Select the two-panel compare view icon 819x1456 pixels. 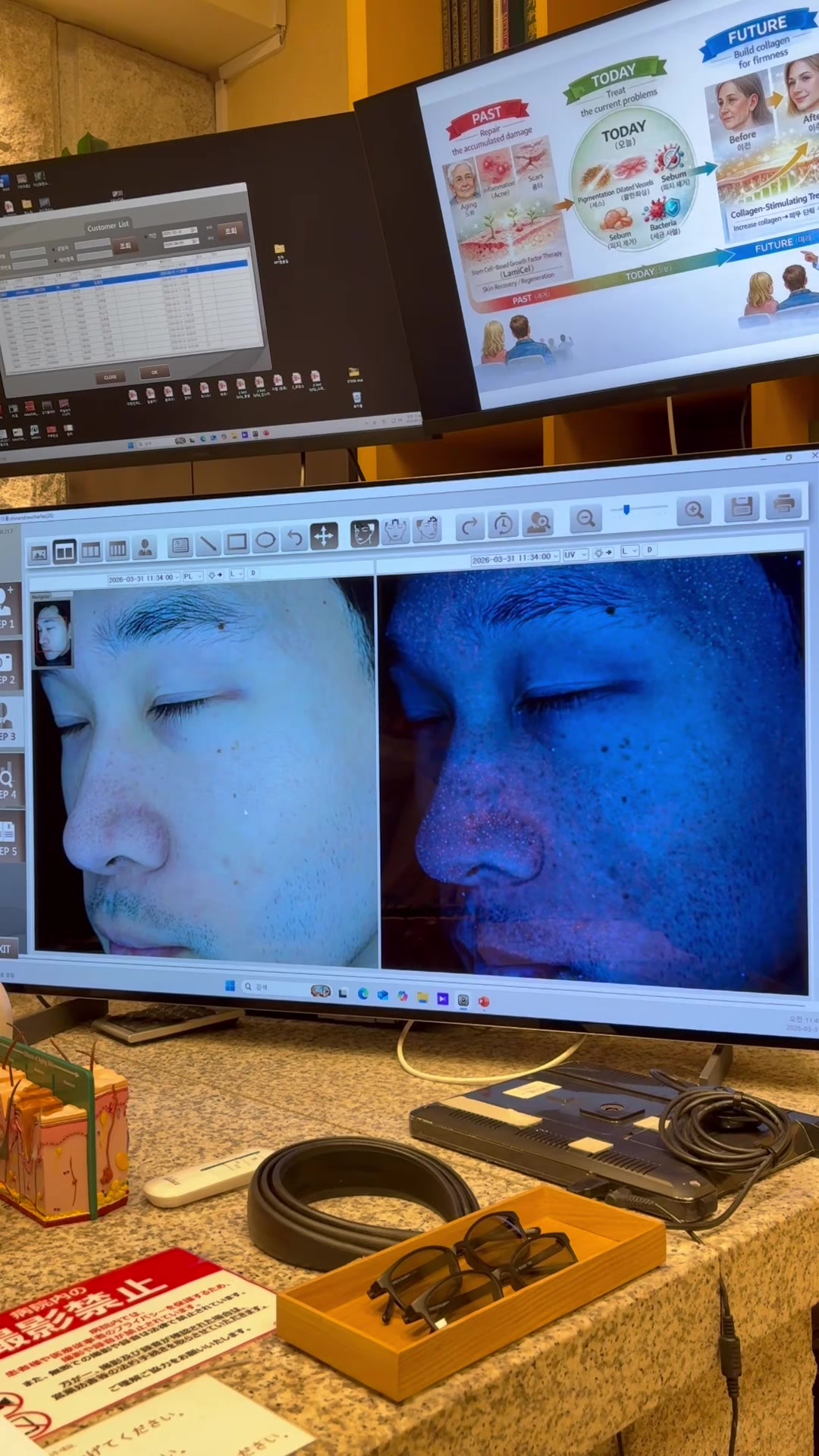[x=65, y=551]
